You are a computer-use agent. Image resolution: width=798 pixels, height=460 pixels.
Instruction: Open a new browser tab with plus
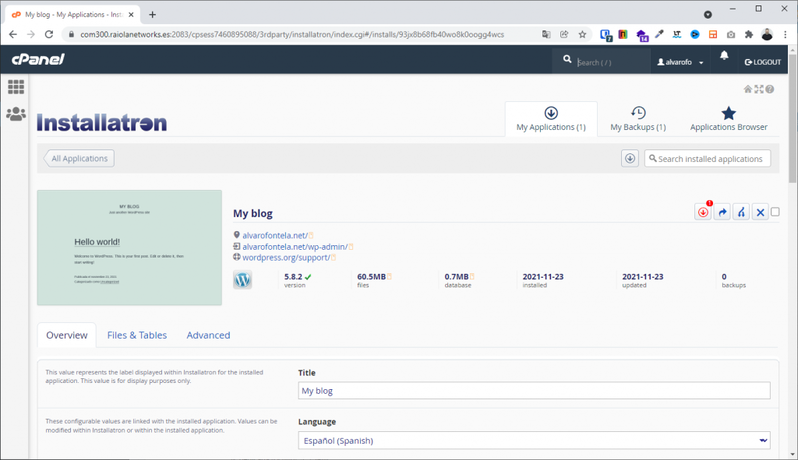[x=152, y=14]
